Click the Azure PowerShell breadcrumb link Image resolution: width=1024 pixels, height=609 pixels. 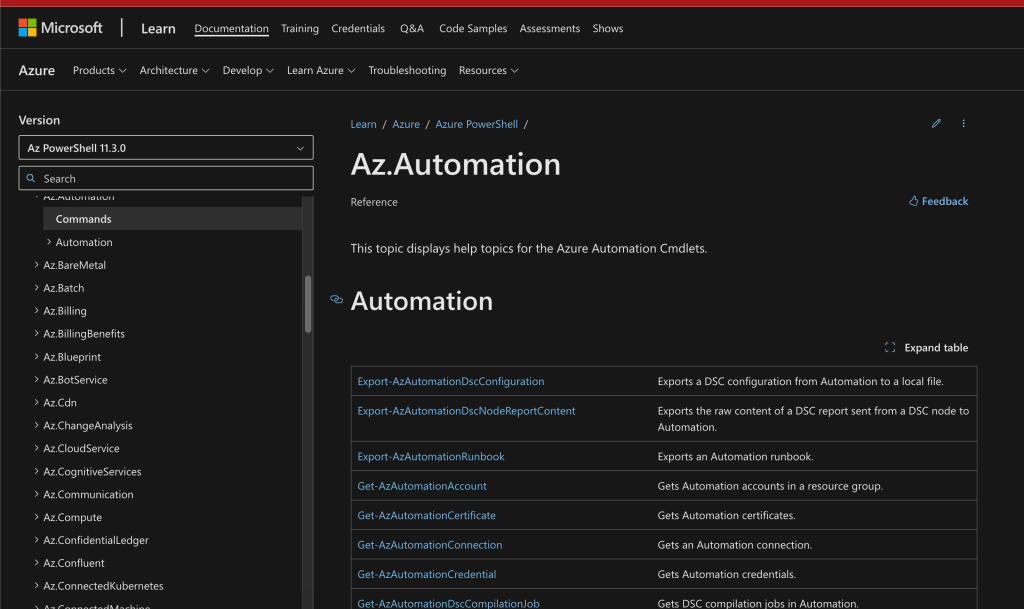tap(476, 124)
